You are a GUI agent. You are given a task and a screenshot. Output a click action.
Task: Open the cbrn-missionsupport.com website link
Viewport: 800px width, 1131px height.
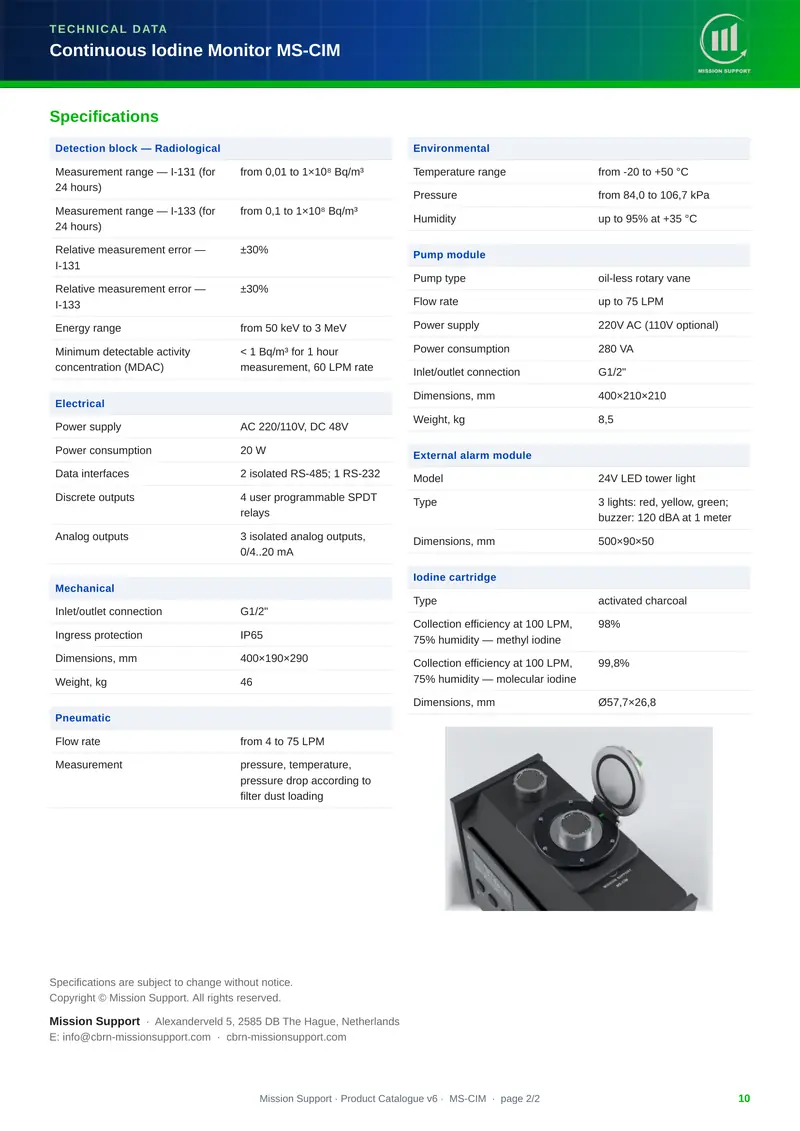pyautogui.click(x=286, y=1037)
